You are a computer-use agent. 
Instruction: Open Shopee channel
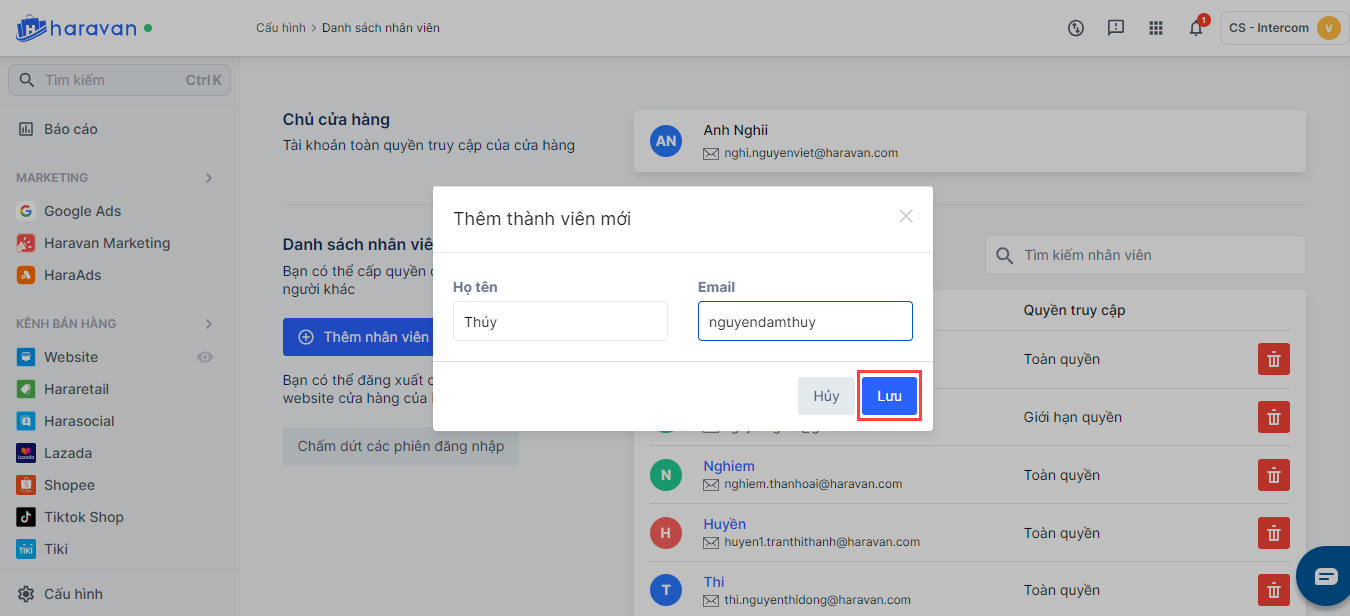click(69, 485)
